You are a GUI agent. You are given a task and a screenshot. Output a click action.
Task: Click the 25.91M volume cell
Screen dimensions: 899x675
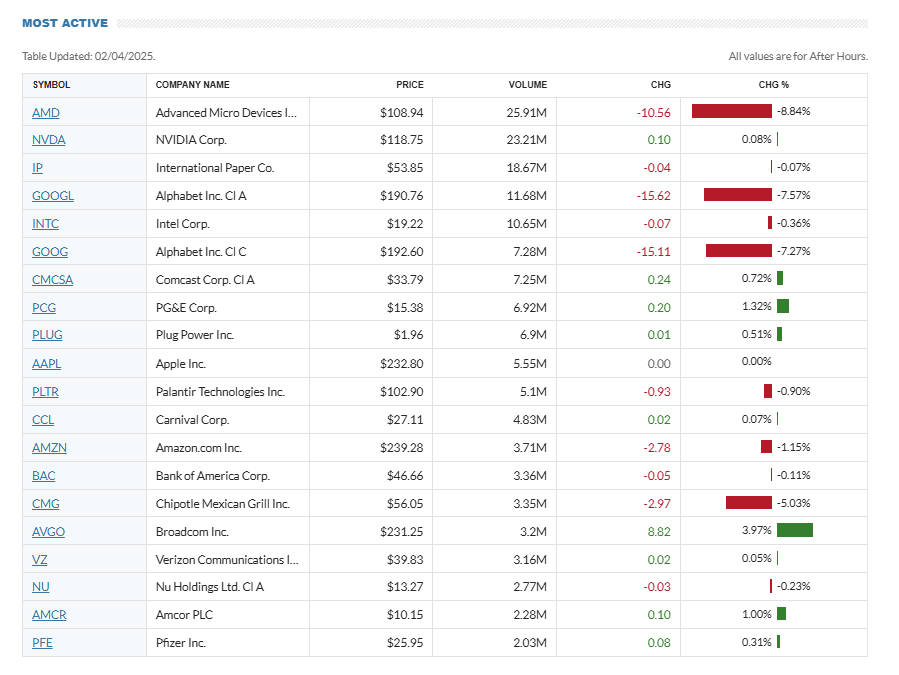point(526,113)
